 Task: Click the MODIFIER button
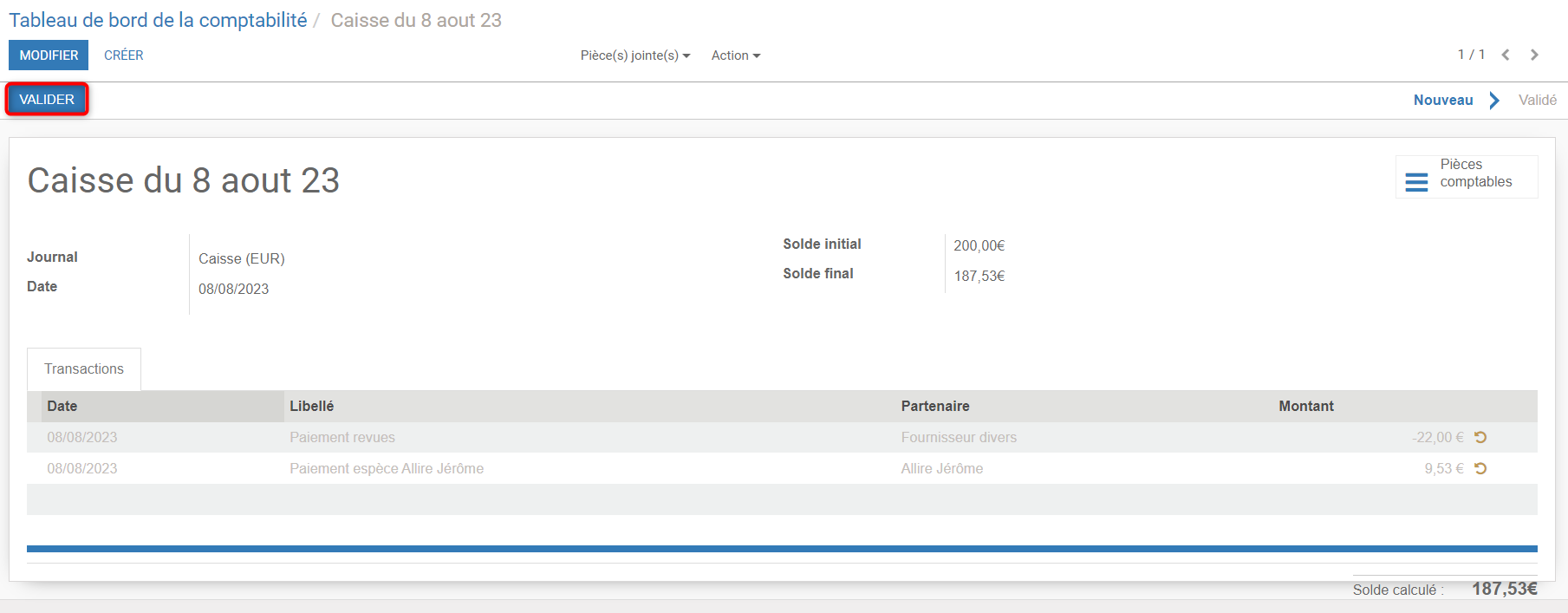click(49, 55)
